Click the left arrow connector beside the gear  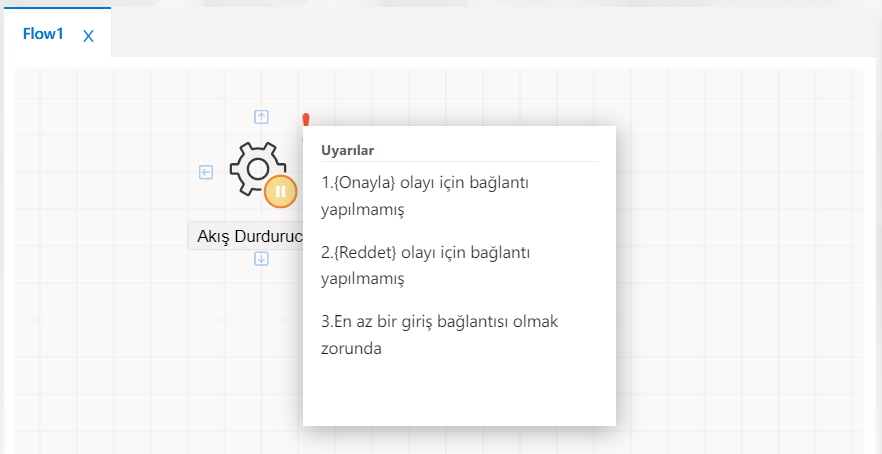[x=206, y=172]
